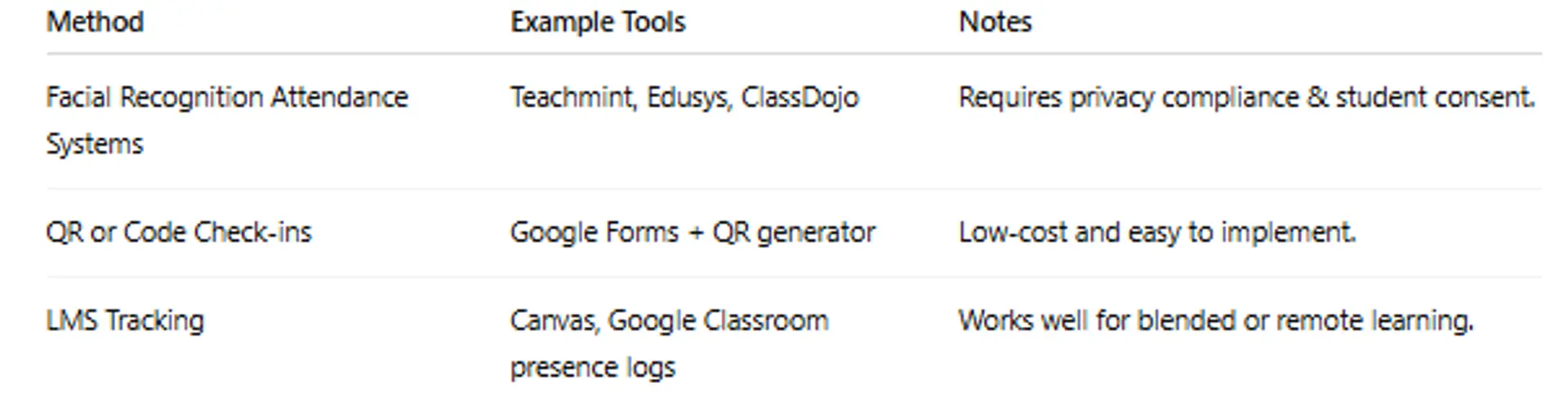The image size is (1568, 410).
Task: Click the Google Forms text
Action: click(x=594, y=233)
